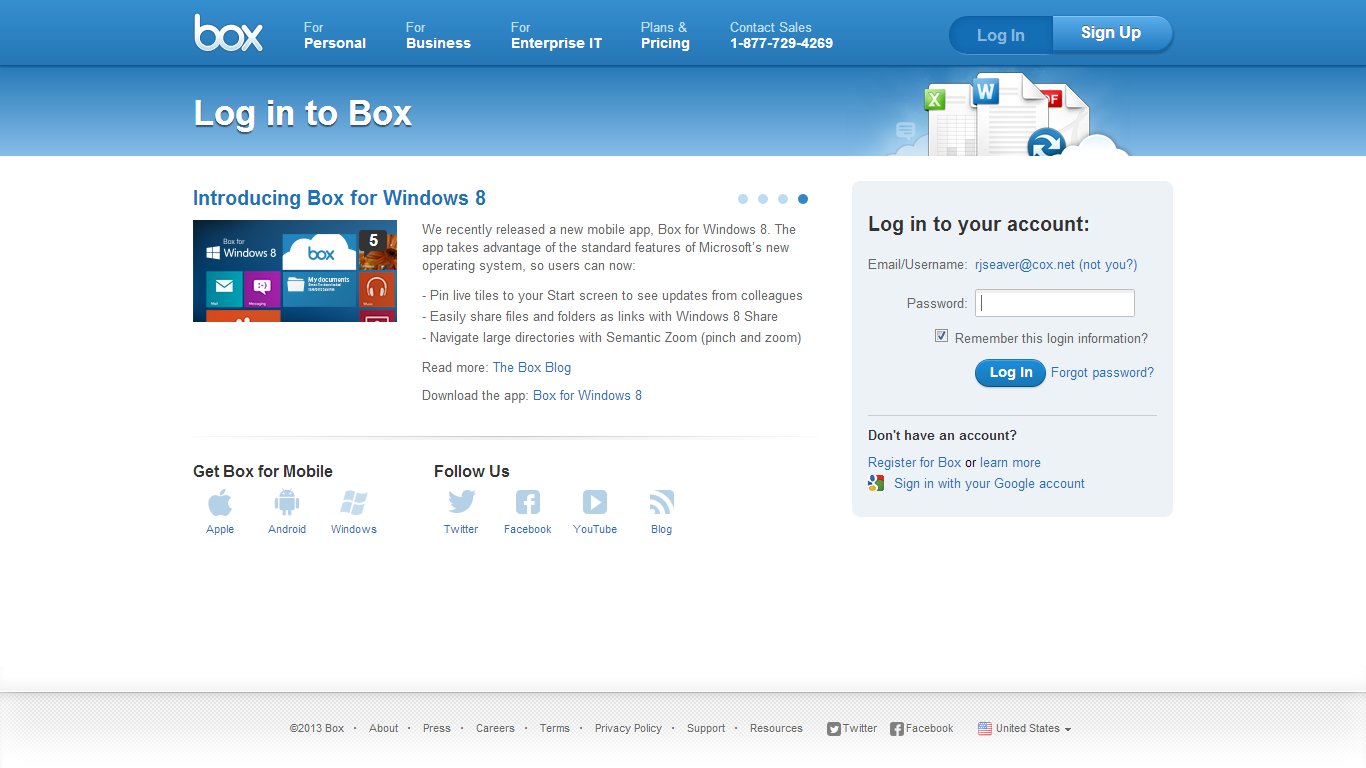
Task: Open the Forgot password link
Action: click(x=1102, y=372)
